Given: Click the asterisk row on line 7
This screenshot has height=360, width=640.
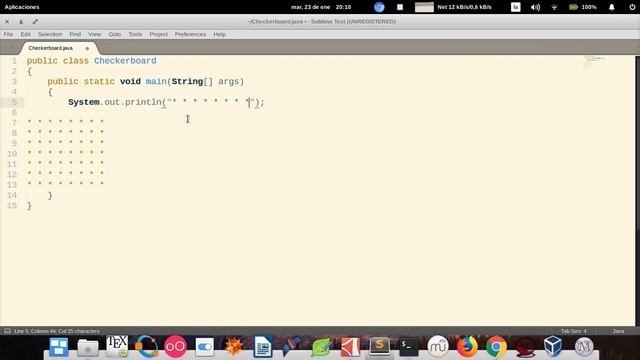Looking at the screenshot, I should (65, 121).
